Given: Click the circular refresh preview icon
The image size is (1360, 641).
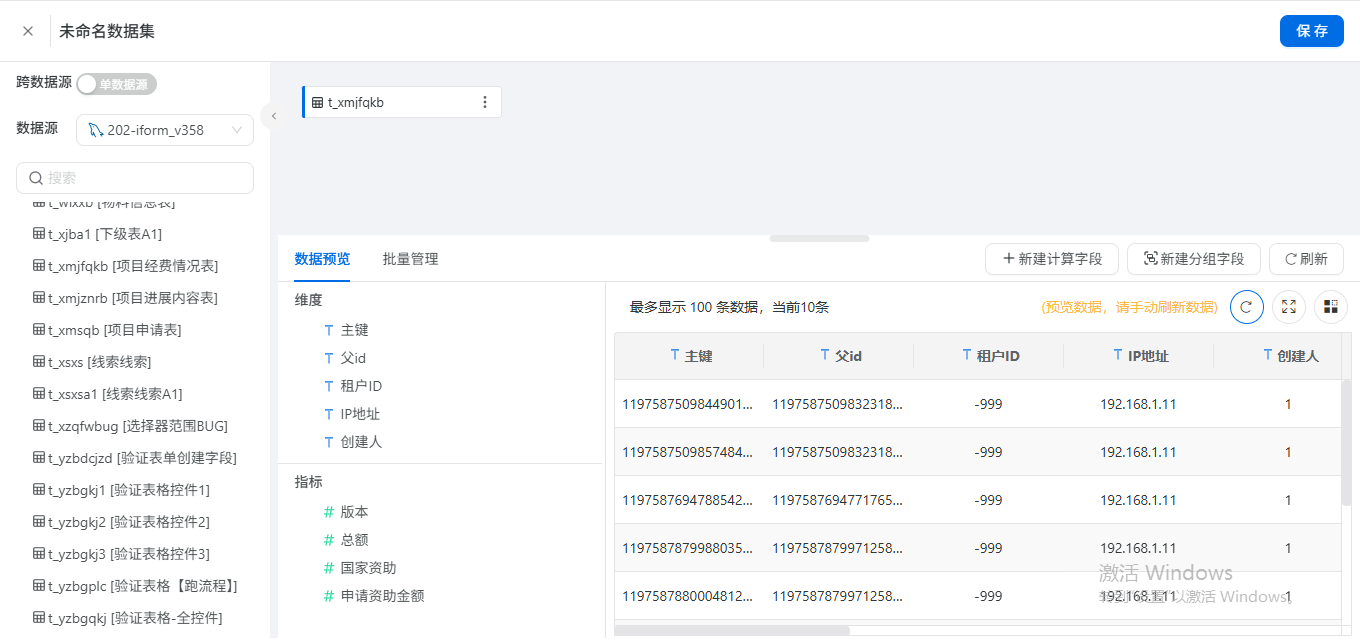Looking at the screenshot, I should 1246,307.
